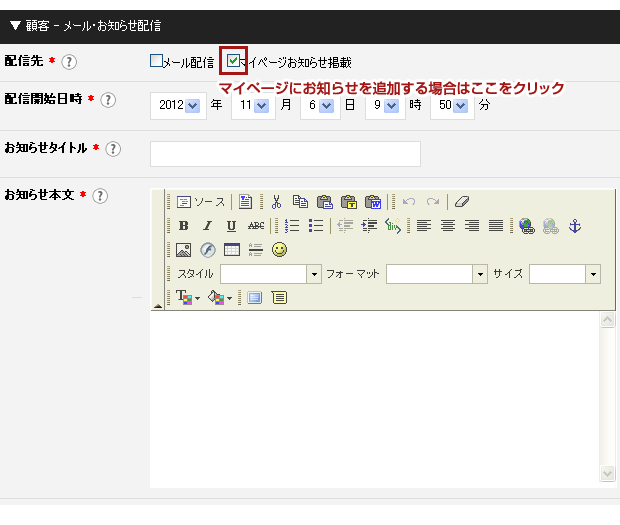Check the メール配信 checkbox
620x525 pixels.
(x=156, y=61)
